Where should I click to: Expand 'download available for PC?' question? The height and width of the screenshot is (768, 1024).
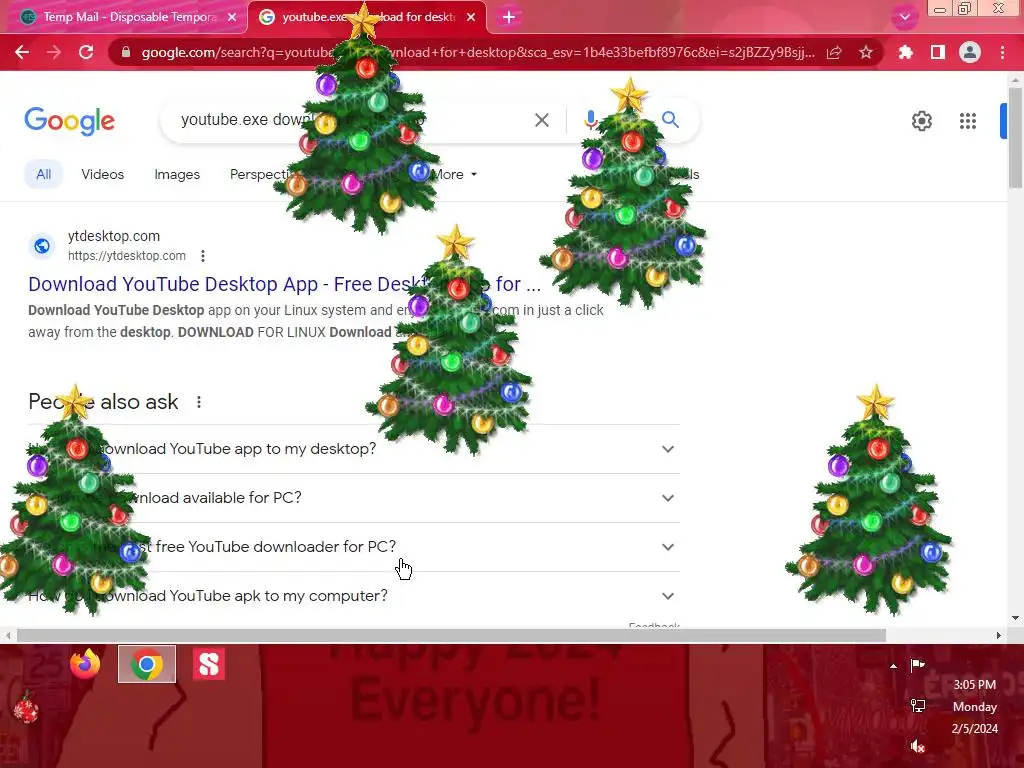click(353, 498)
